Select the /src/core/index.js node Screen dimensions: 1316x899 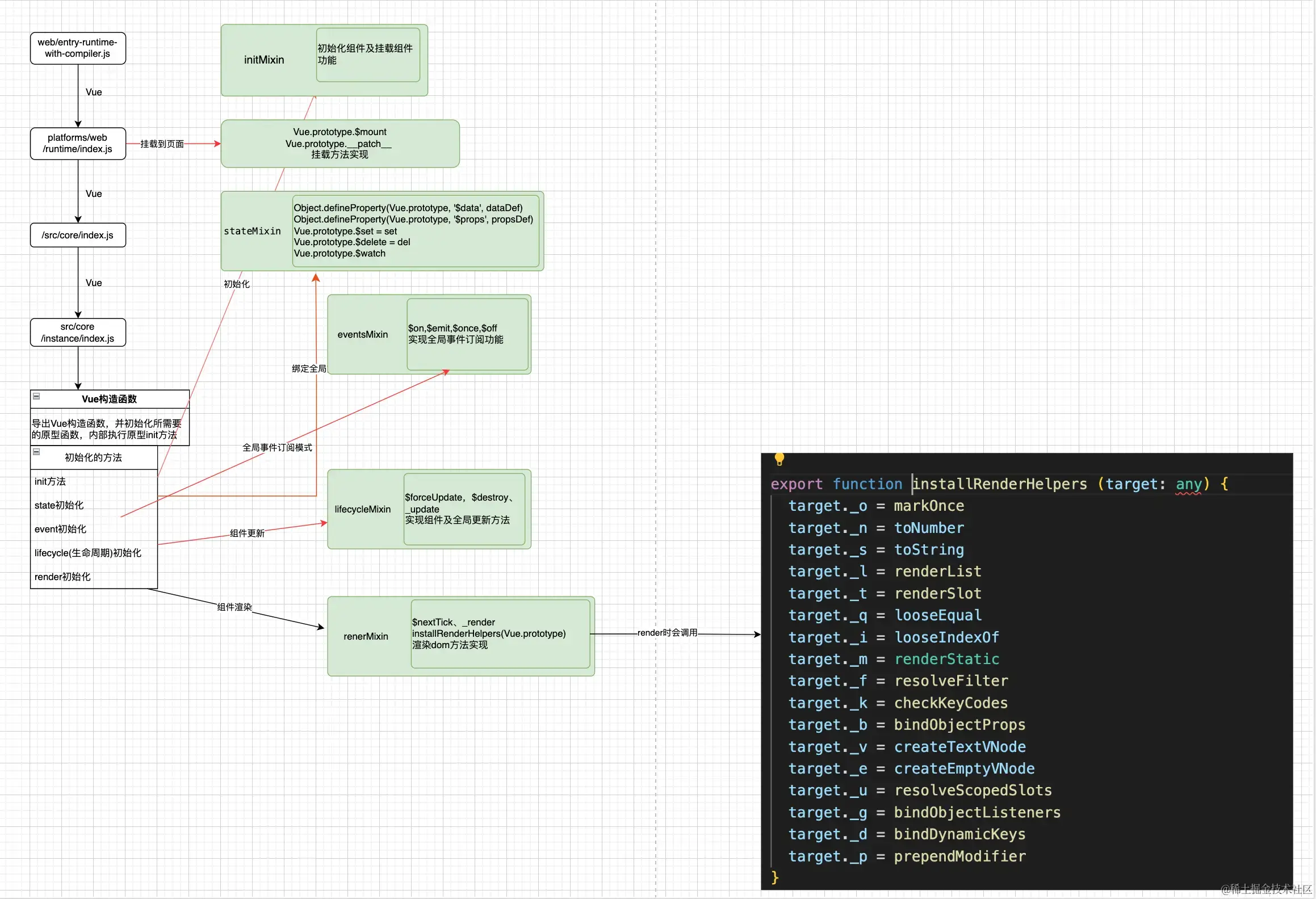(78, 235)
